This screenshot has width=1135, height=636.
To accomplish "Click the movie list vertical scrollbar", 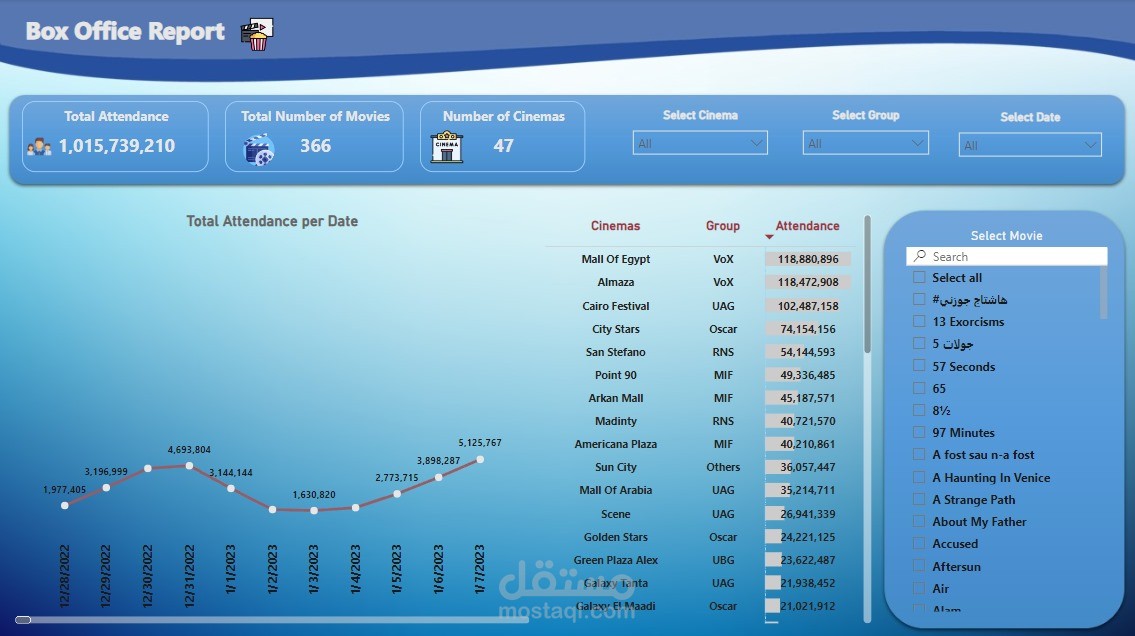I will coord(1103,292).
